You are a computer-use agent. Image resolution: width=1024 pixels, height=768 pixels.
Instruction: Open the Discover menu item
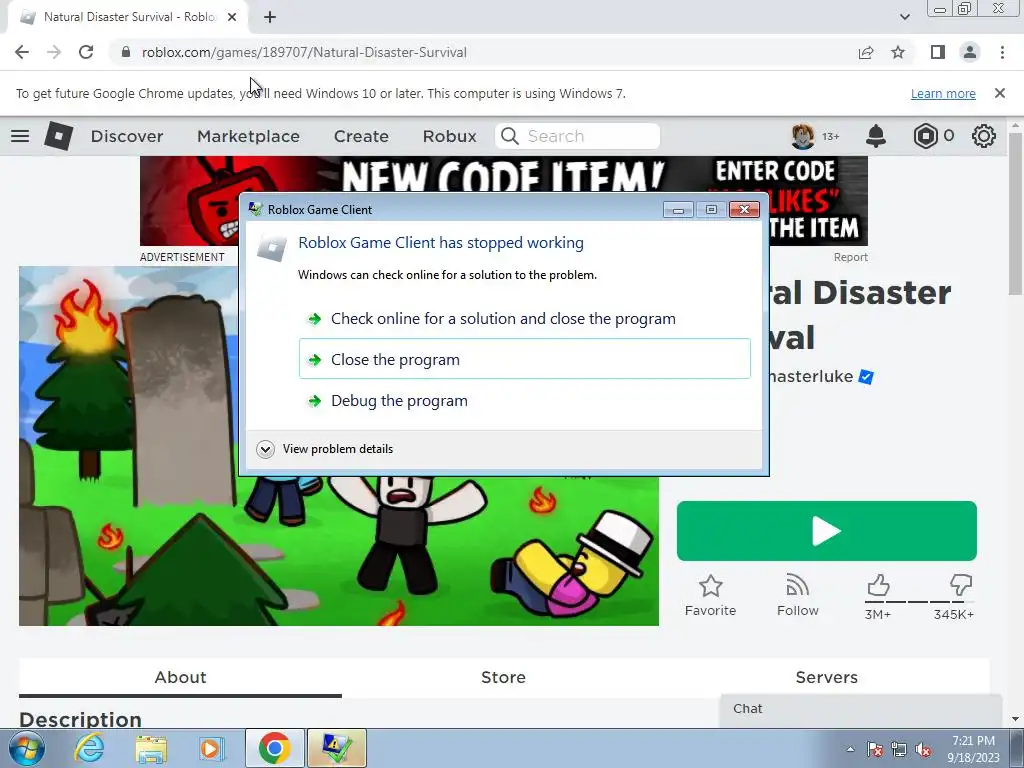127,136
